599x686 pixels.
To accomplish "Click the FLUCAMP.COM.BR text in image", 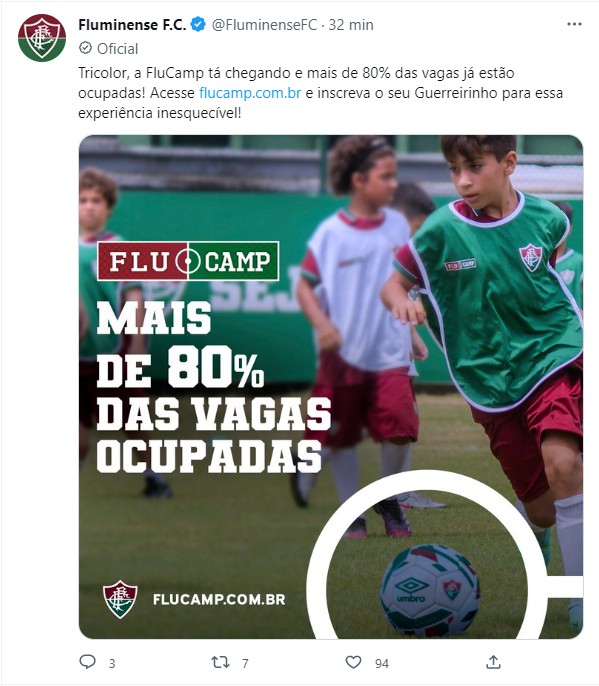I will pos(219,599).
